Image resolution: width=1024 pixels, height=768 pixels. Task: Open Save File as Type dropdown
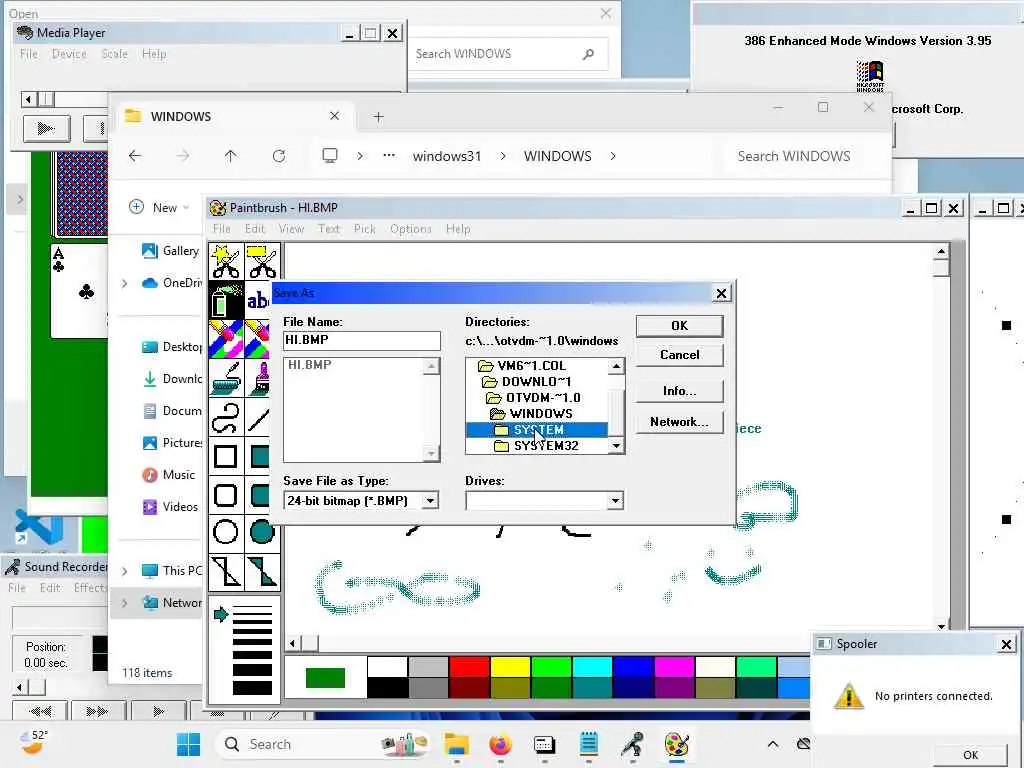pos(430,501)
